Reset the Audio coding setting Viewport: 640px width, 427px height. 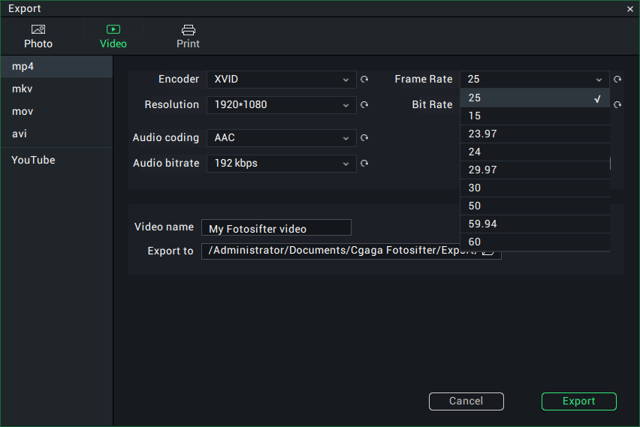pos(364,138)
